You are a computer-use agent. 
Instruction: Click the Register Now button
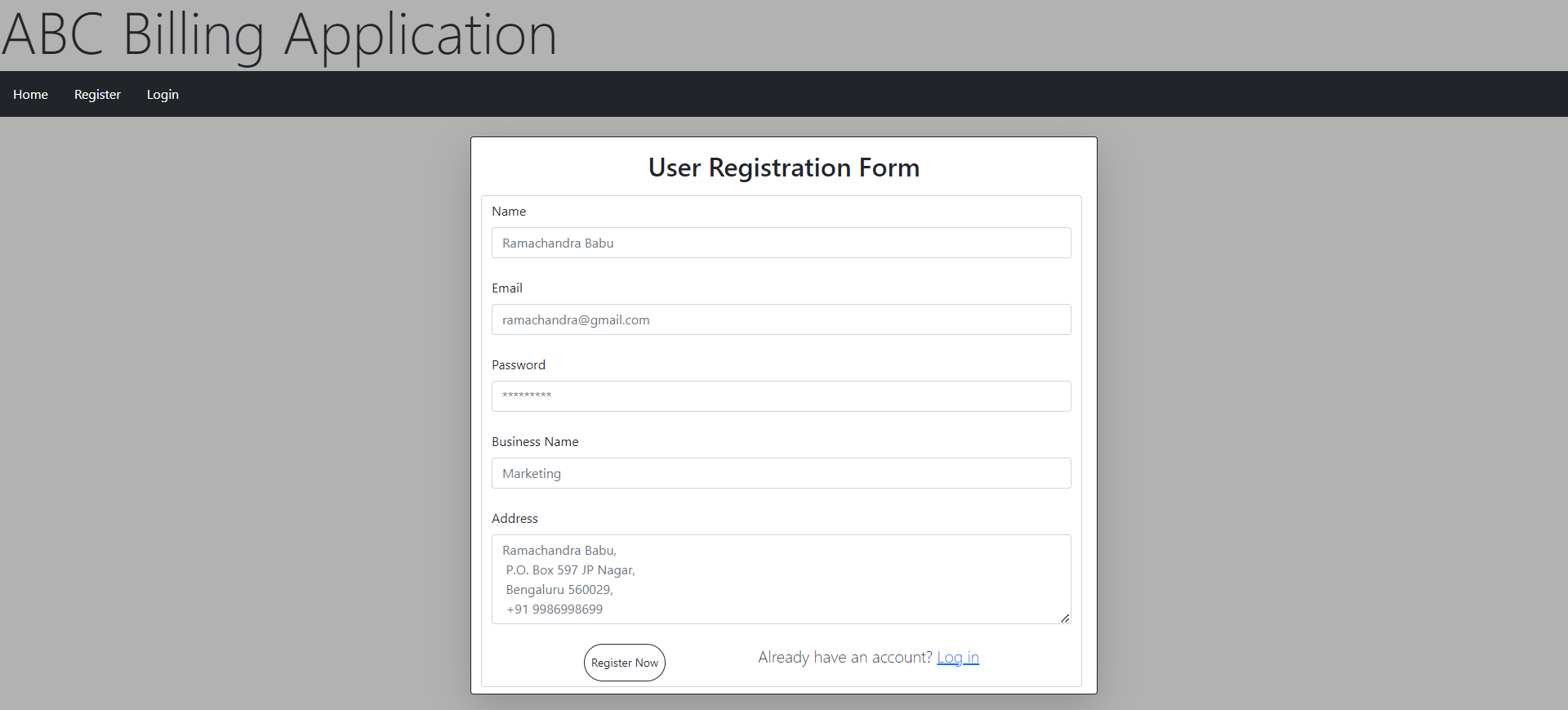pos(624,663)
